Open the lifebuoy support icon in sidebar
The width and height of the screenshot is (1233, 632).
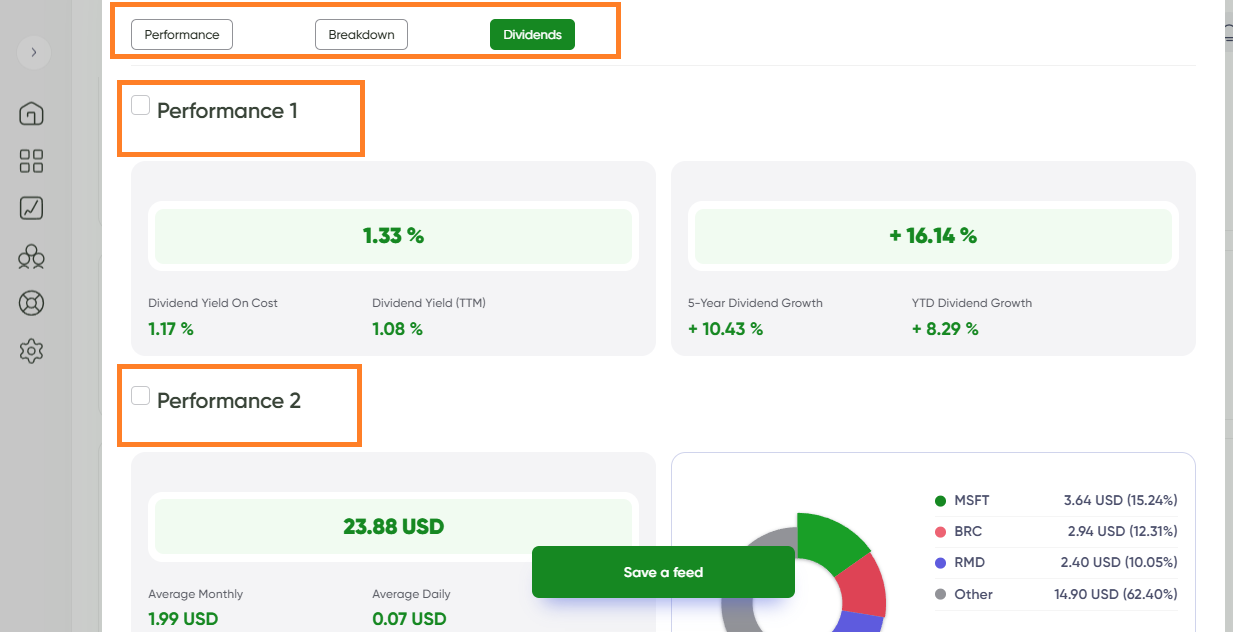[32, 303]
